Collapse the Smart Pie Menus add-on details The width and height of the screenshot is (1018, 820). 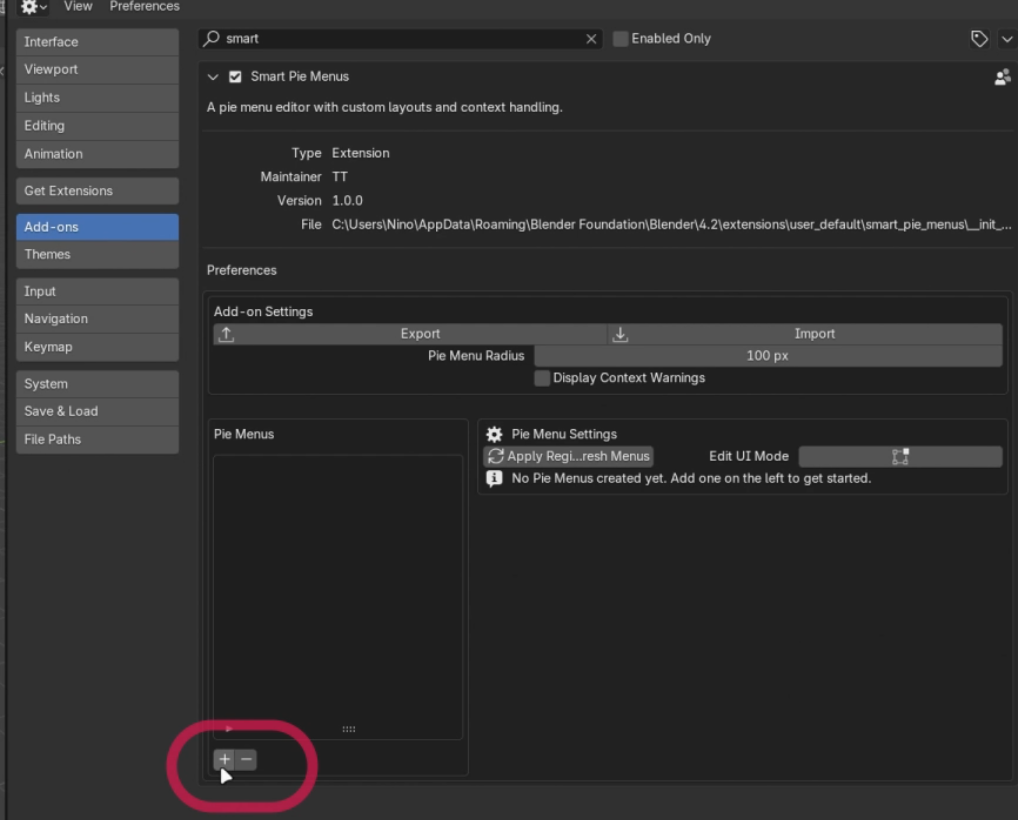(212, 77)
